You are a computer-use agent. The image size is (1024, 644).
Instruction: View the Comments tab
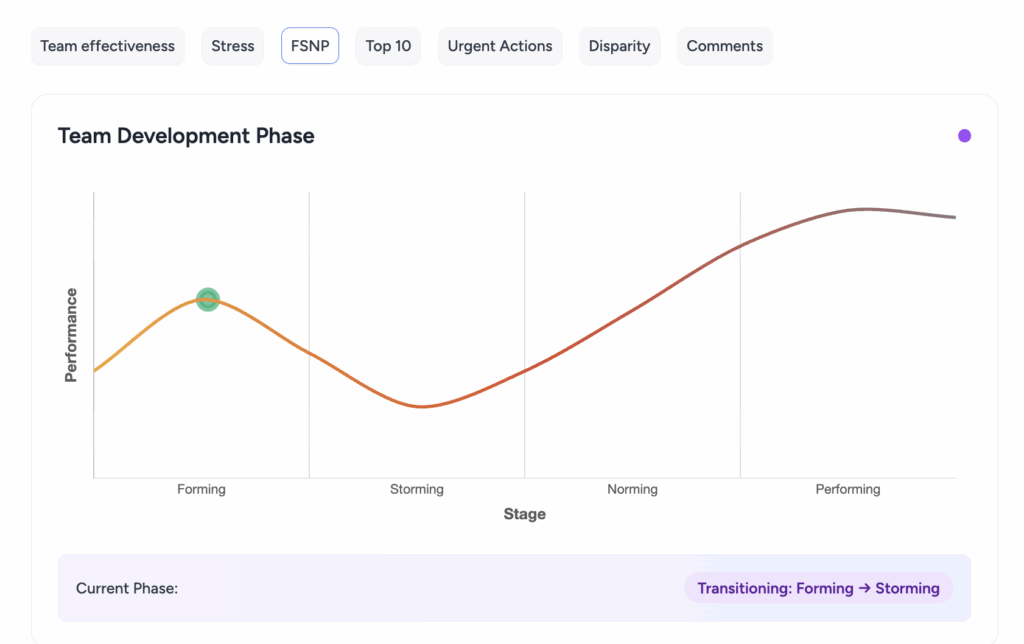point(725,46)
